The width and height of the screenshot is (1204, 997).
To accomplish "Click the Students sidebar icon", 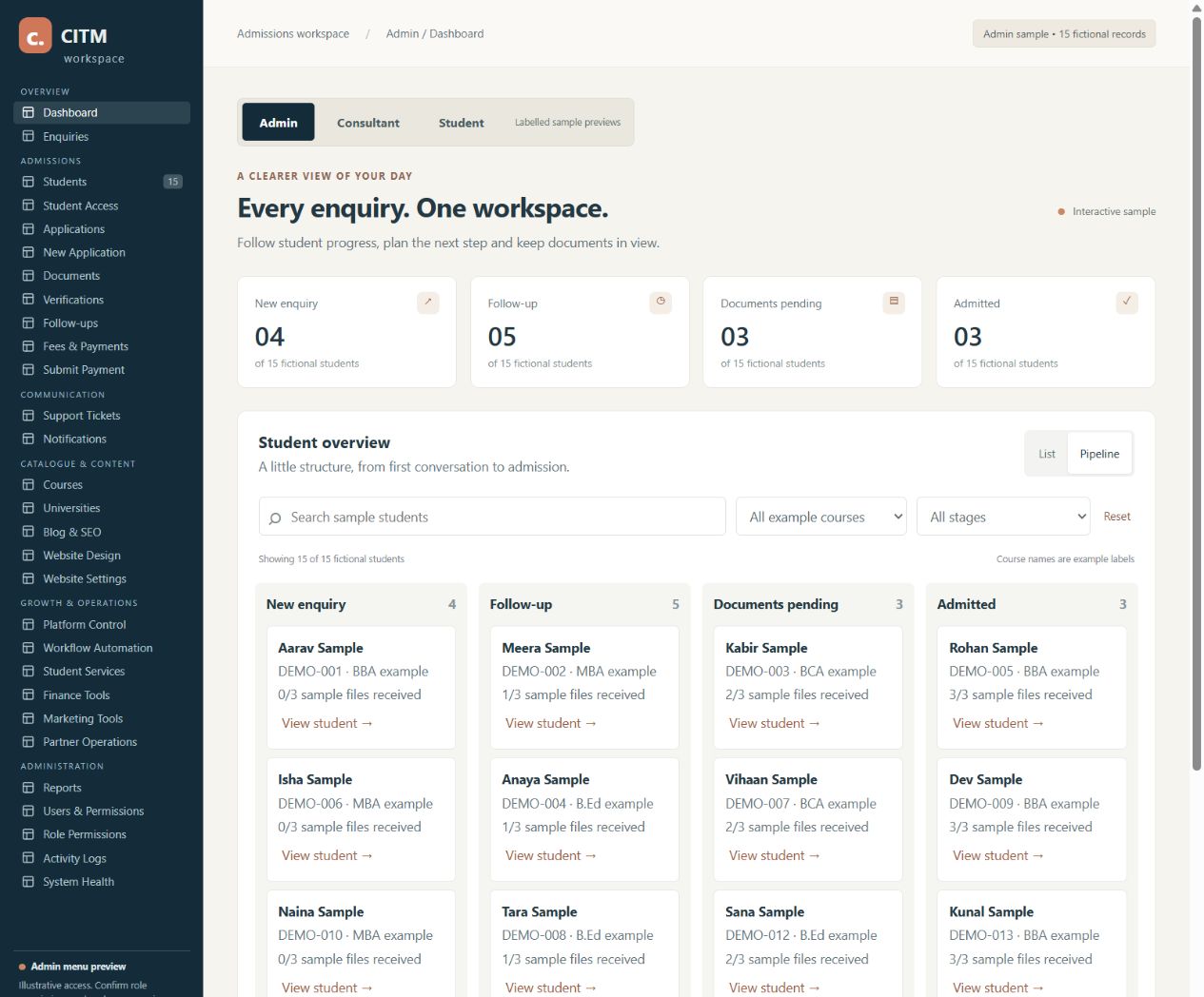I will coord(29,182).
